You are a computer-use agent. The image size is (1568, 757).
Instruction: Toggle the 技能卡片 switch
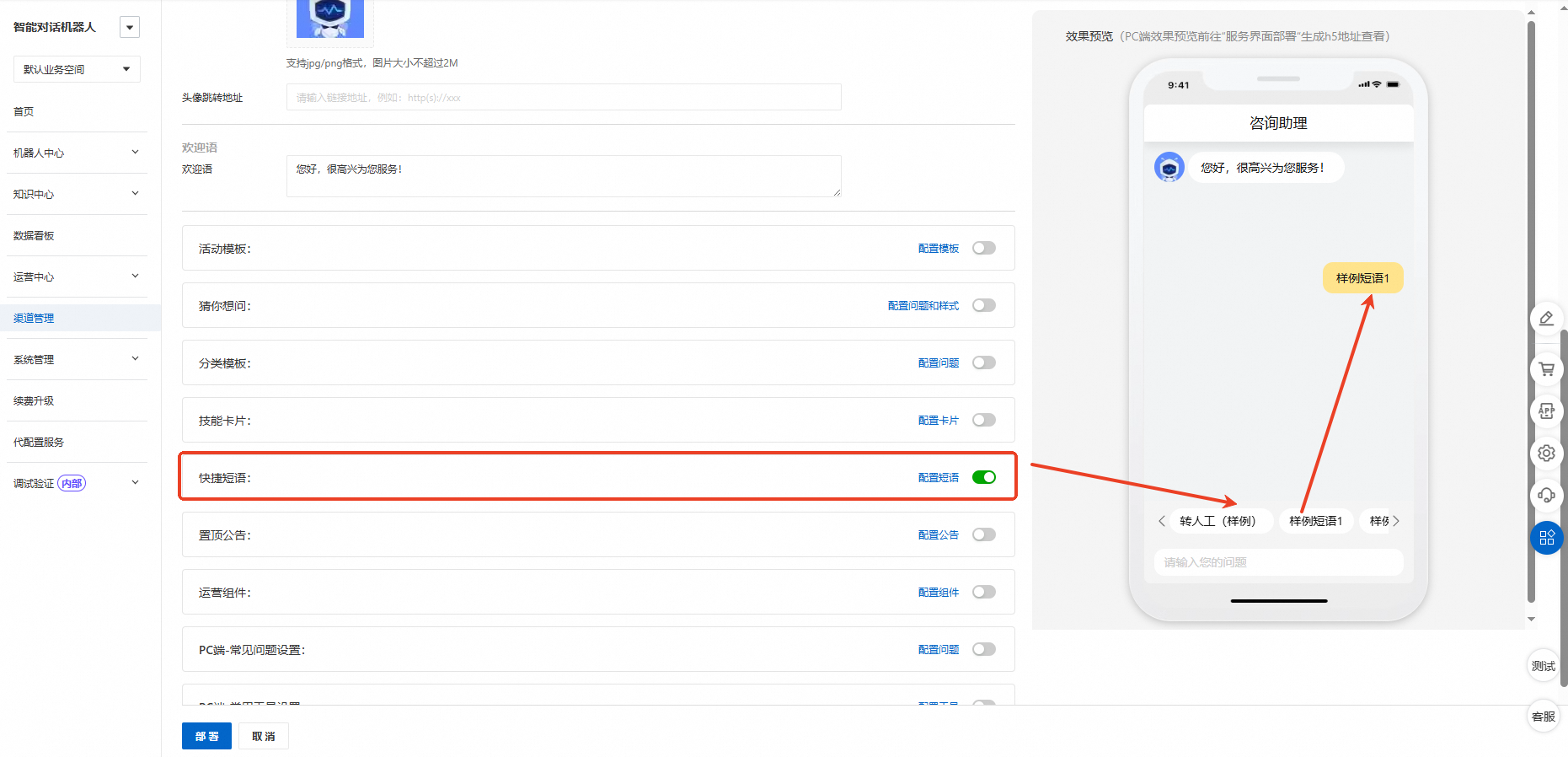tap(984, 420)
